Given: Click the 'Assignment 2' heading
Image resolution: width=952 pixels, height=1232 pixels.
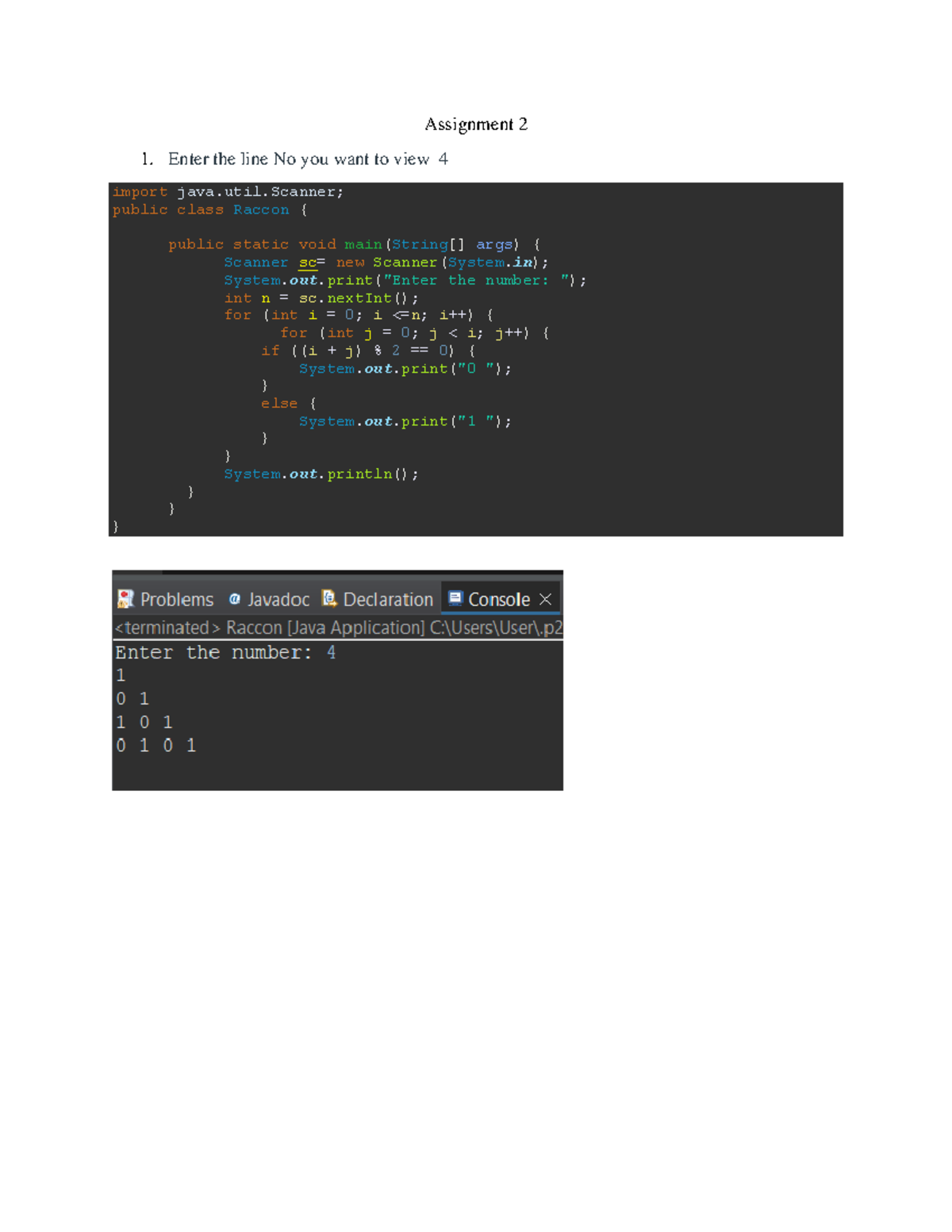Looking at the screenshot, I should point(476,124).
